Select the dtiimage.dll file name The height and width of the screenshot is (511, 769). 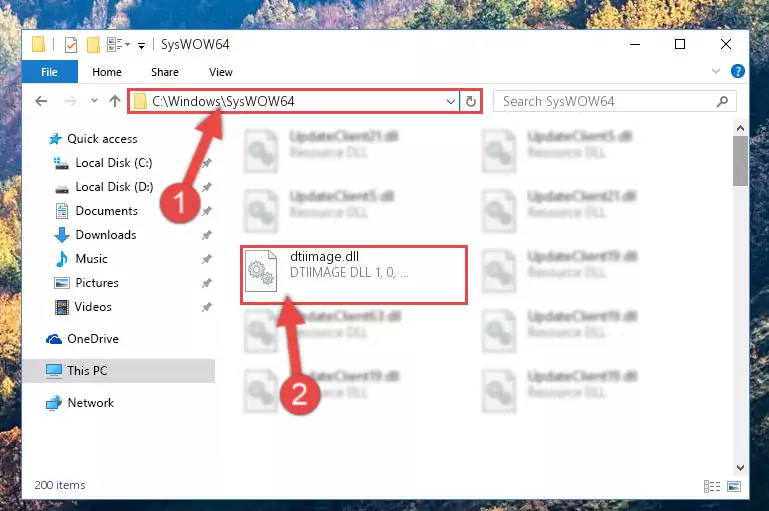(324, 256)
